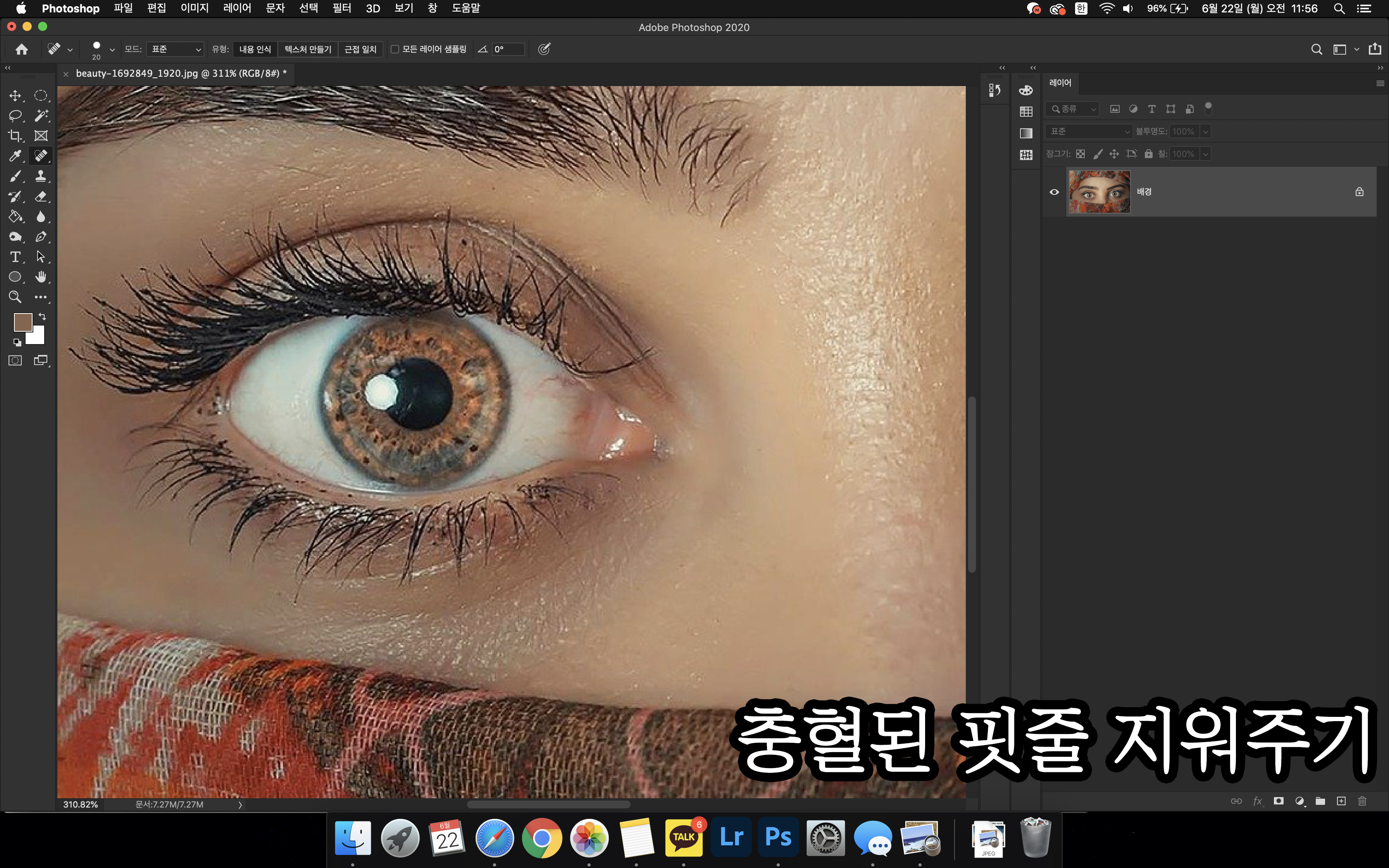The image size is (1389, 868).
Task: Click the brown foreground color swatch
Action: tap(22, 322)
